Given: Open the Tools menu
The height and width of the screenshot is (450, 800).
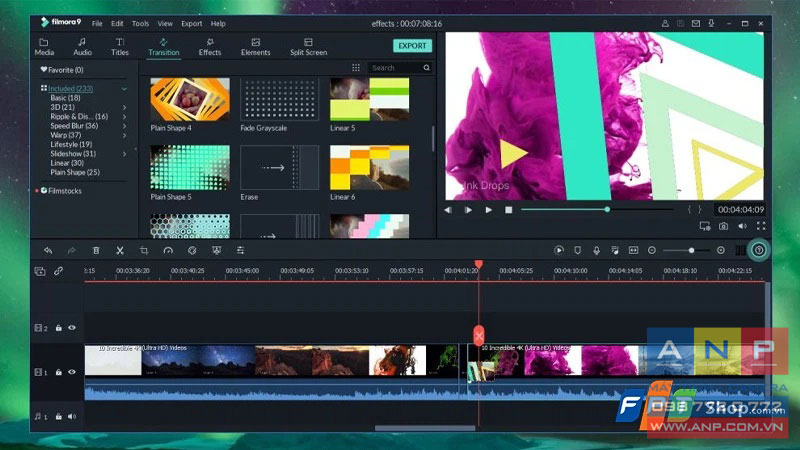Looking at the screenshot, I should (140, 23).
